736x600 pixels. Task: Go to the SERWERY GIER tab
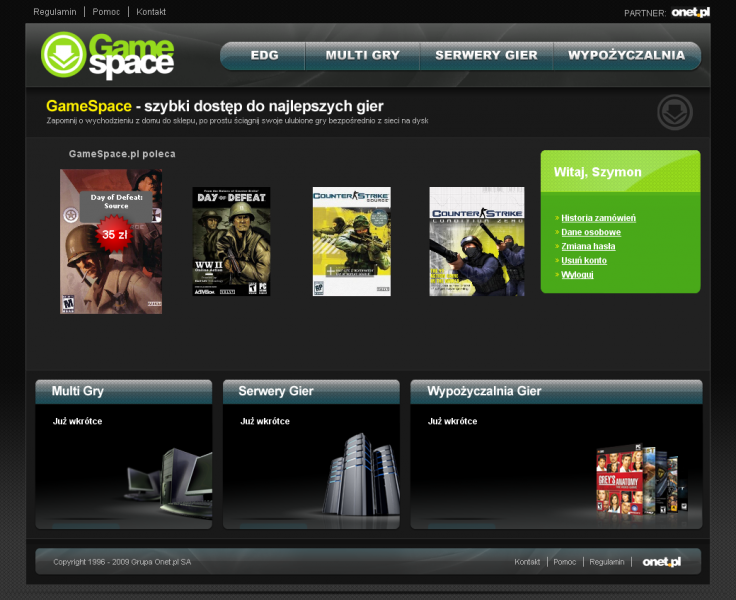point(486,56)
